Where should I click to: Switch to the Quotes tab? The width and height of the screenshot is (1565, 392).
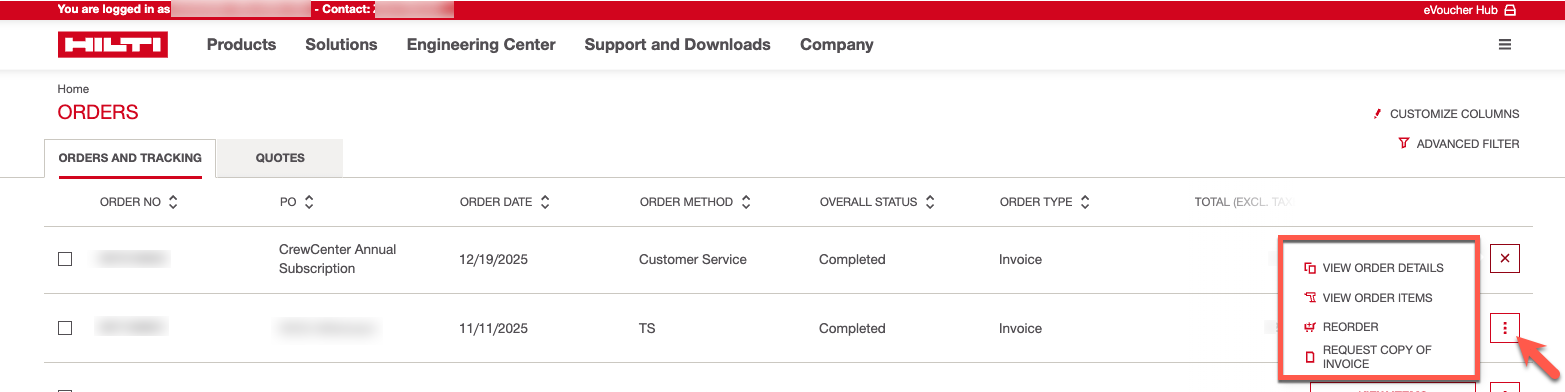click(x=280, y=158)
